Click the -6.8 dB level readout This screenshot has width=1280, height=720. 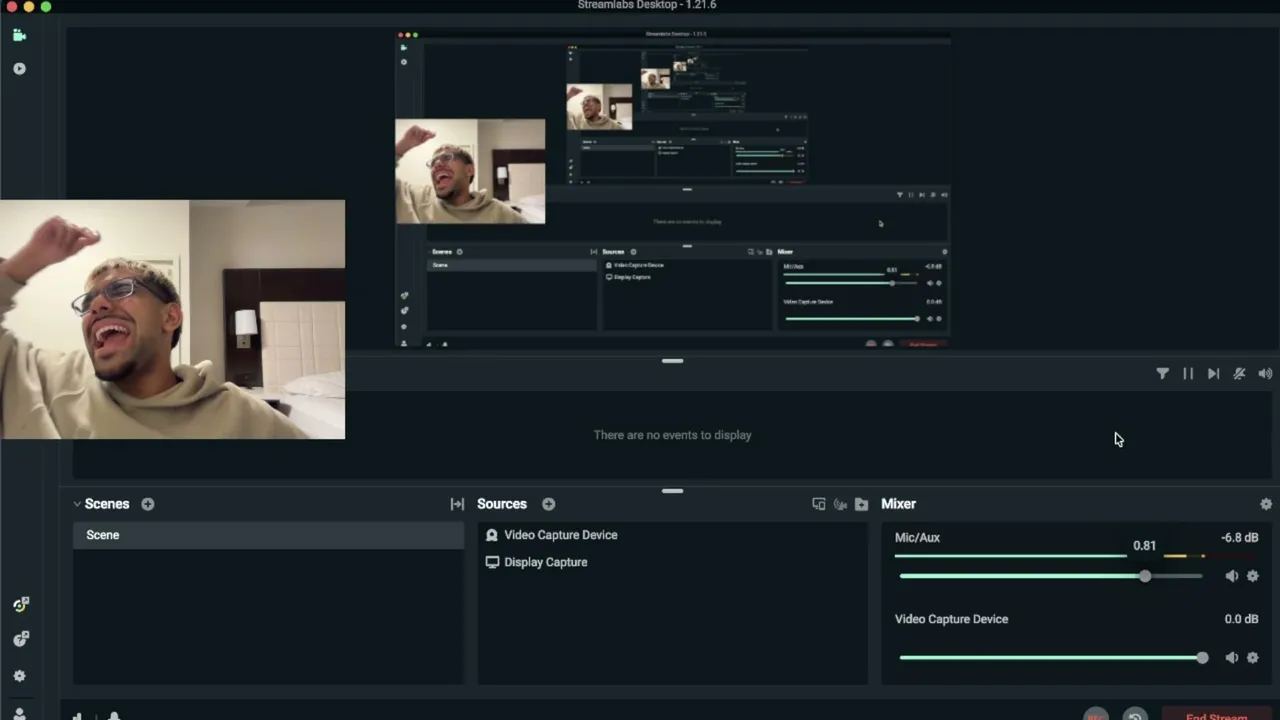point(1240,538)
